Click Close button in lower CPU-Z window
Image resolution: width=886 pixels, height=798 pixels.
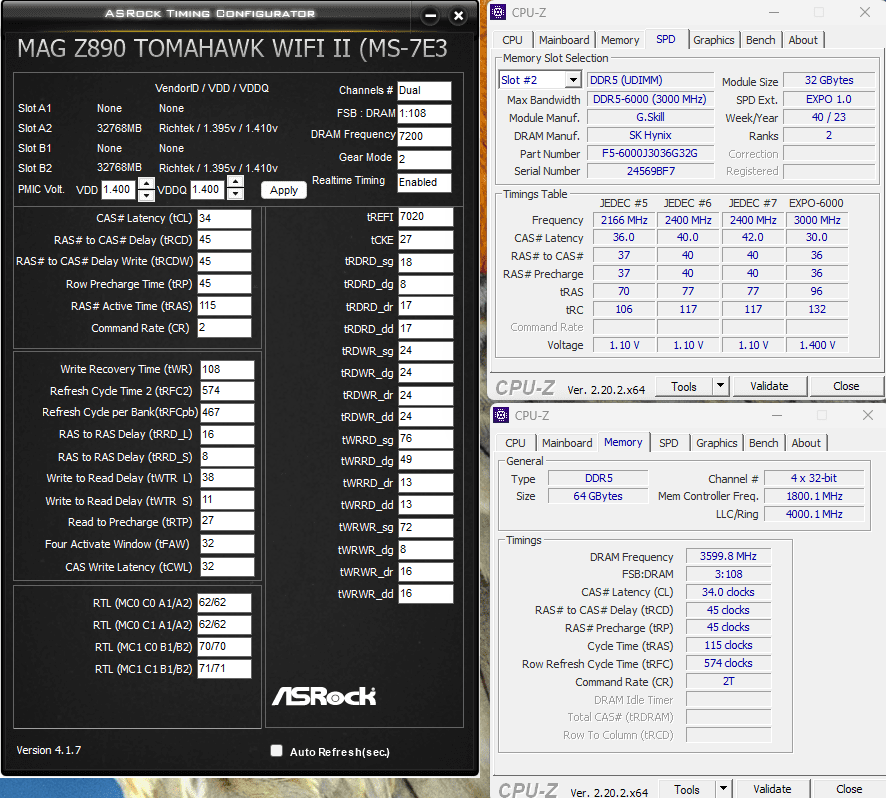pyautogui.click(x=849, y=789)
